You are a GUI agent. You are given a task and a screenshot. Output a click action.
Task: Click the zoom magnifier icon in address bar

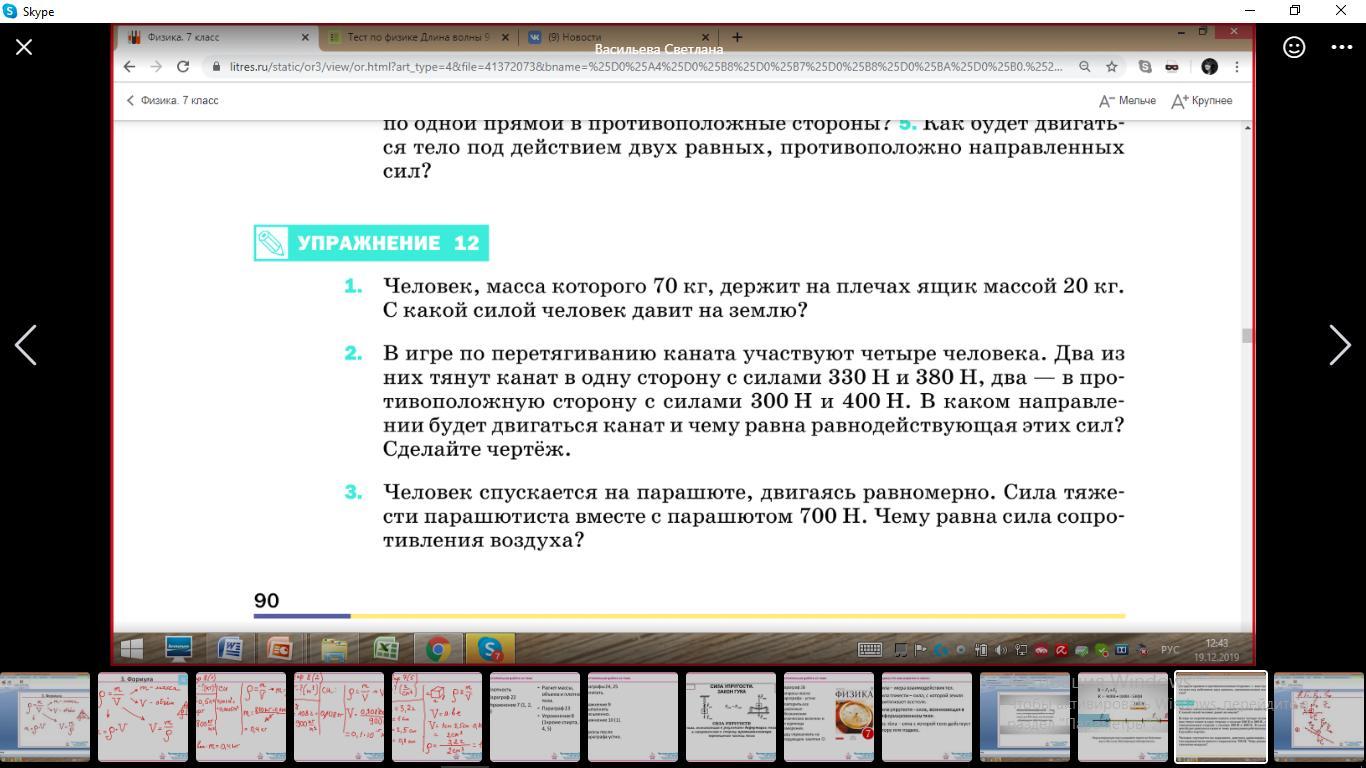tap(1084, 66)
